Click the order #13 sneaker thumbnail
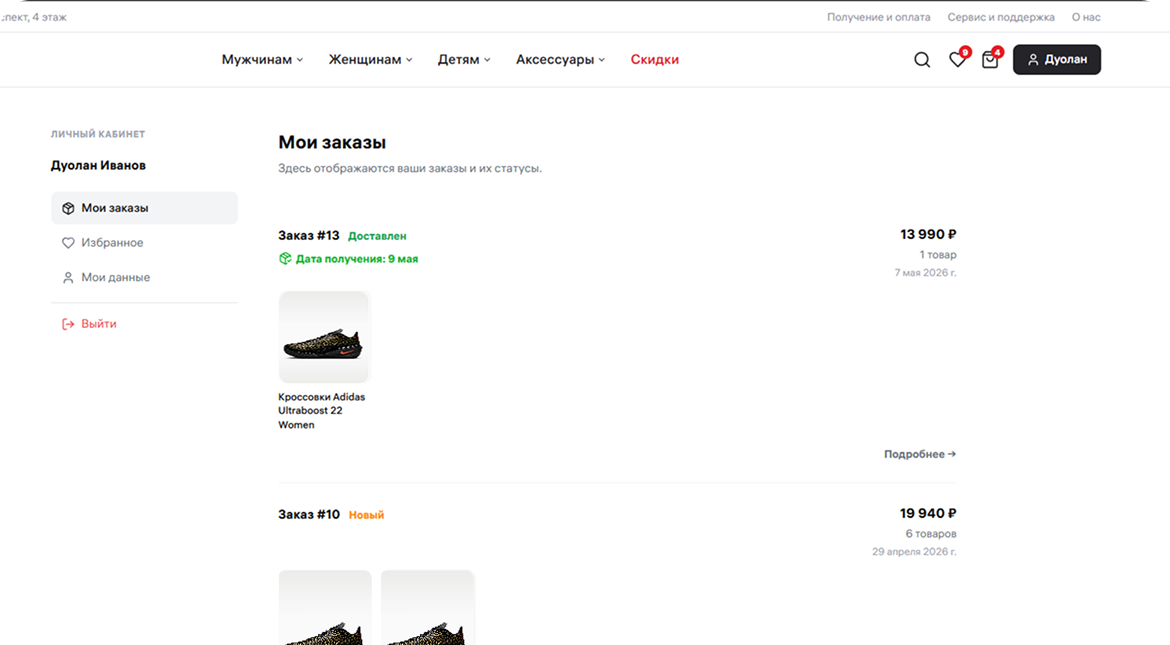The height and width of the screenshot is (645, 1170). [x=324, y=337]
